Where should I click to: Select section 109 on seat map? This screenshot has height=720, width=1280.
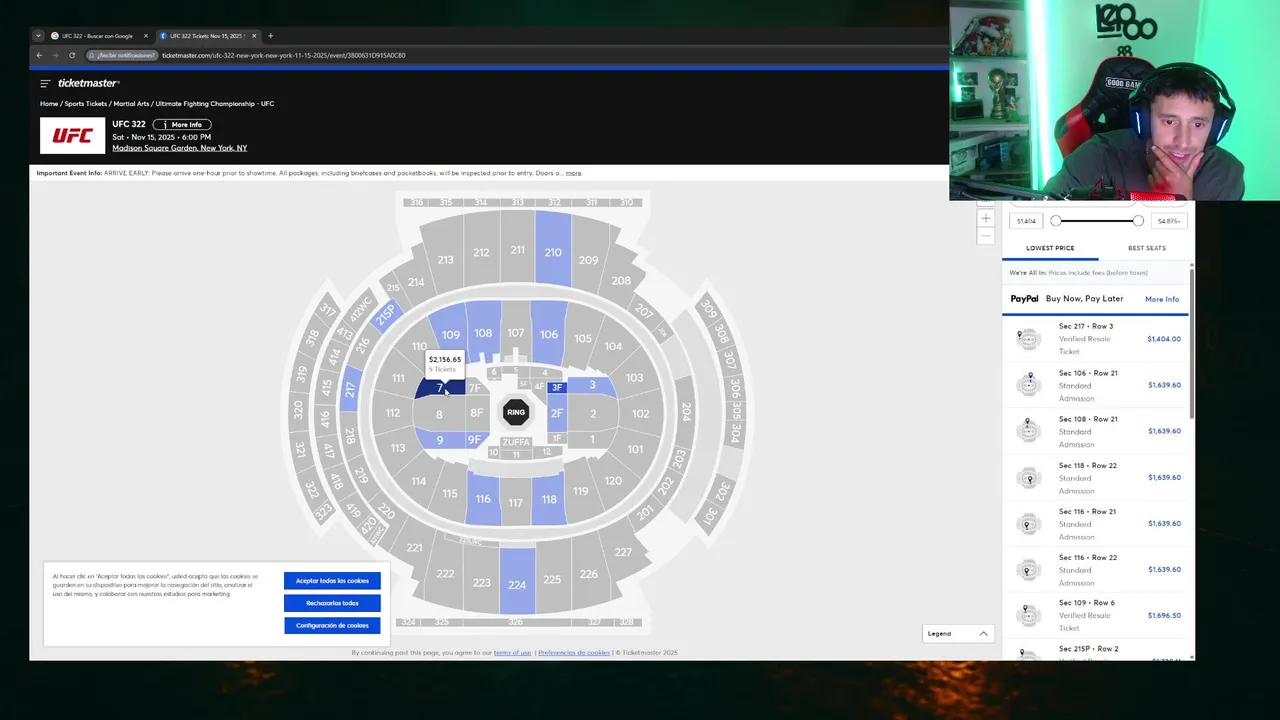(x=451, y=335)
